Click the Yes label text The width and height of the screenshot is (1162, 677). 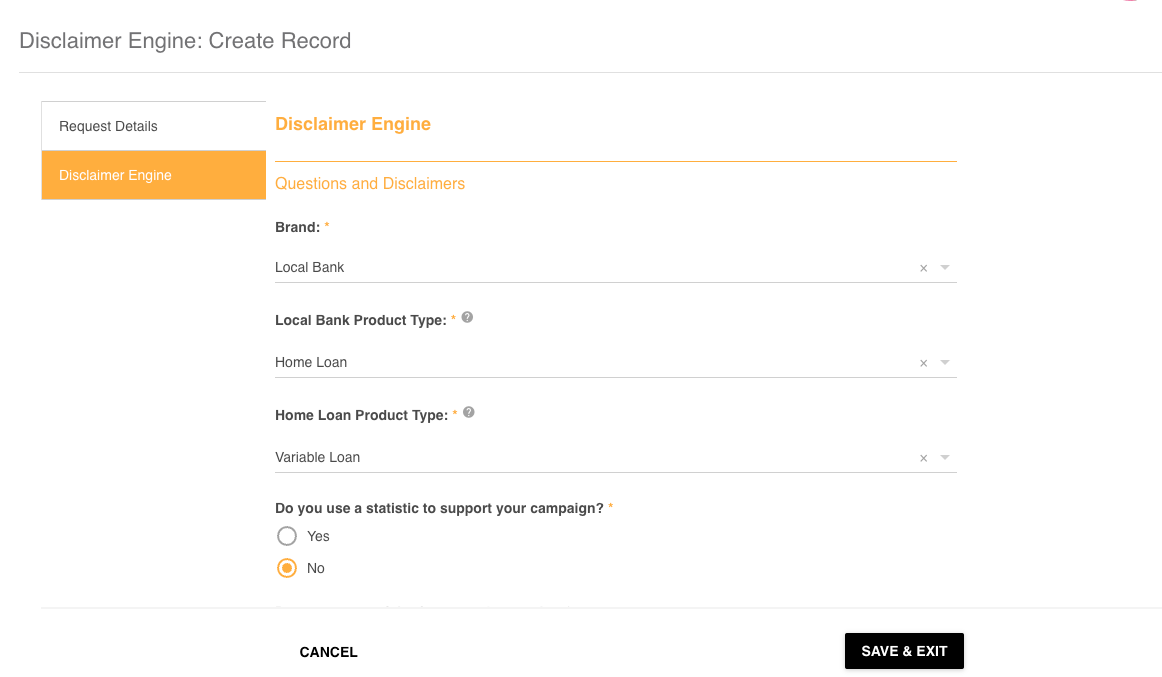point(318,536)
